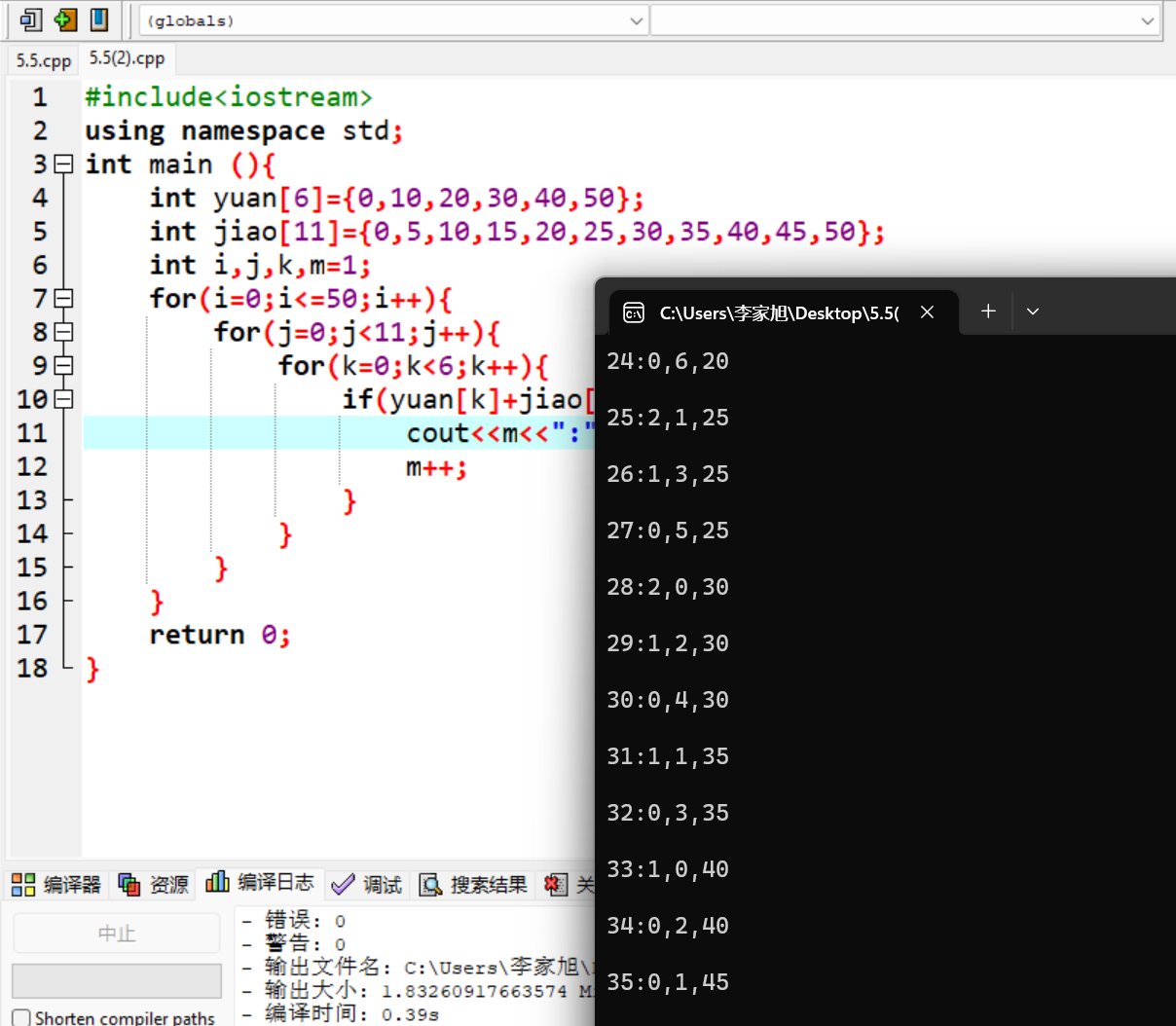Select the terminal tab titled C:\Users\李家旭\Desktop

tap(779, 312)
